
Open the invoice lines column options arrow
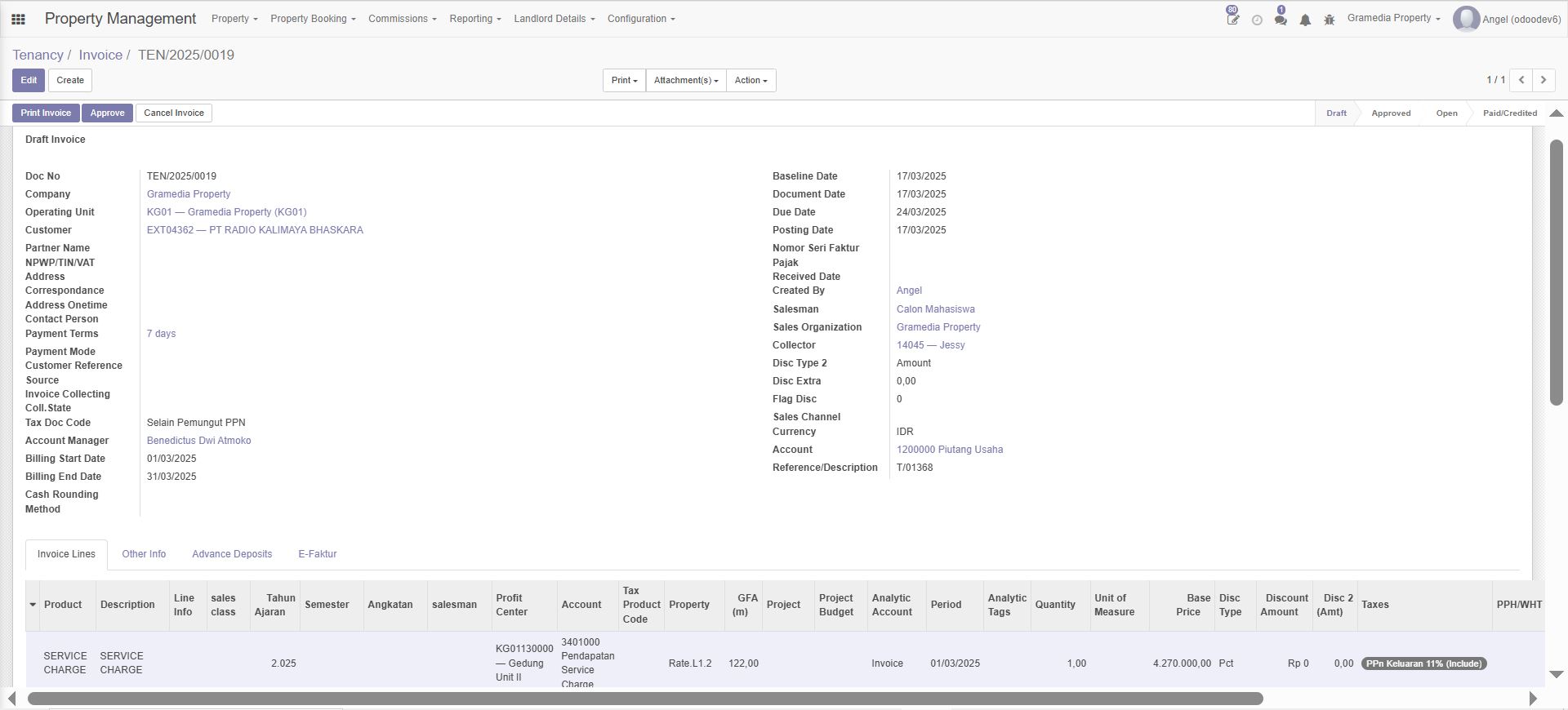[x=33, y=605]
